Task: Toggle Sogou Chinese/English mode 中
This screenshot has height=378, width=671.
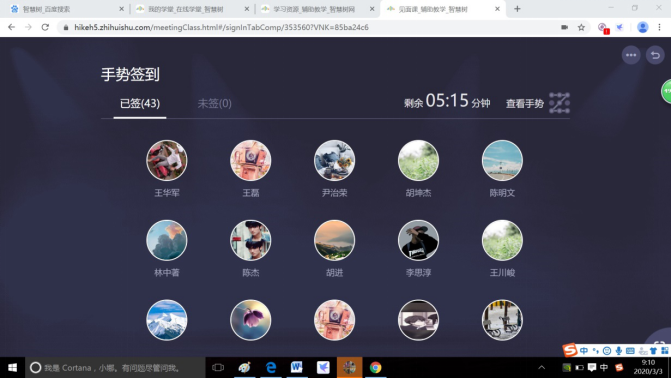Action: click(584, 351)
